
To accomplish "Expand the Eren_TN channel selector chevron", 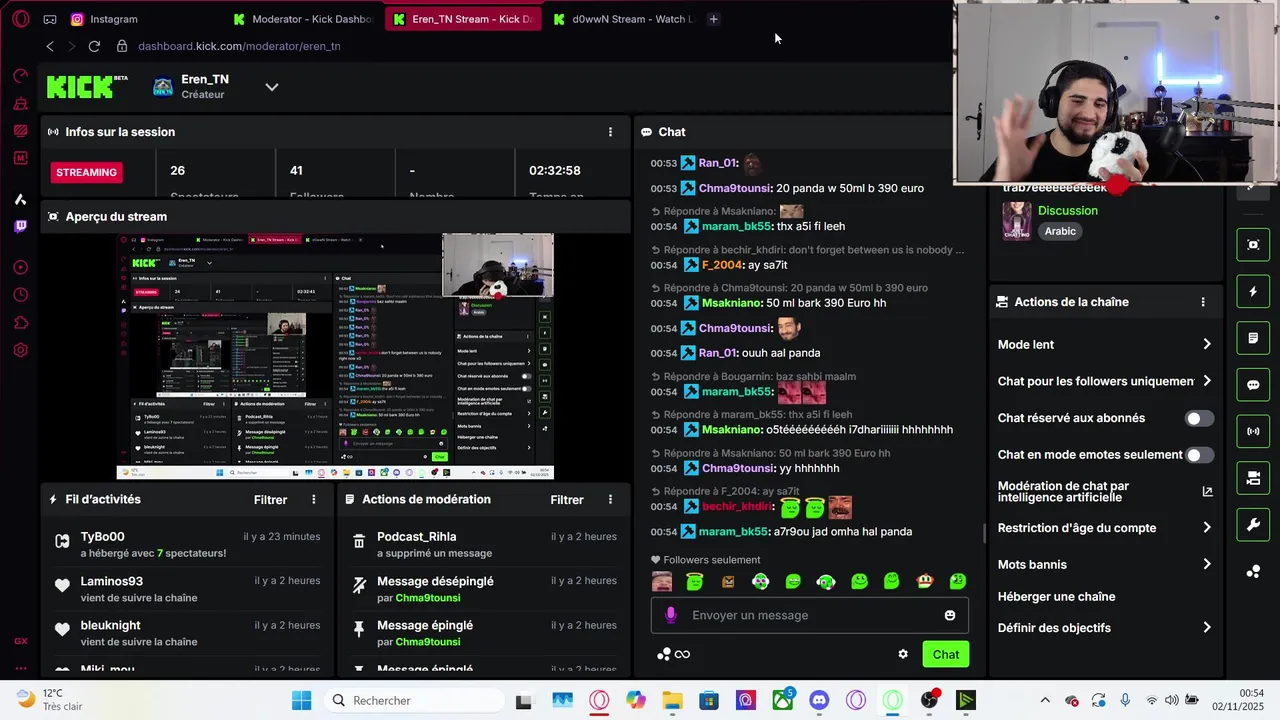I will pos(271,87).
